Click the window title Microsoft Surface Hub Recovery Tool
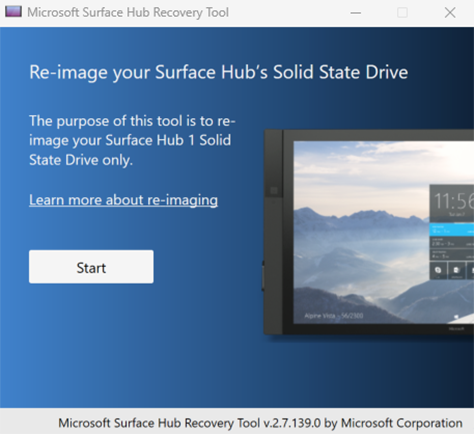Screen dimensions: 474x434 click(x=128, y=13)
